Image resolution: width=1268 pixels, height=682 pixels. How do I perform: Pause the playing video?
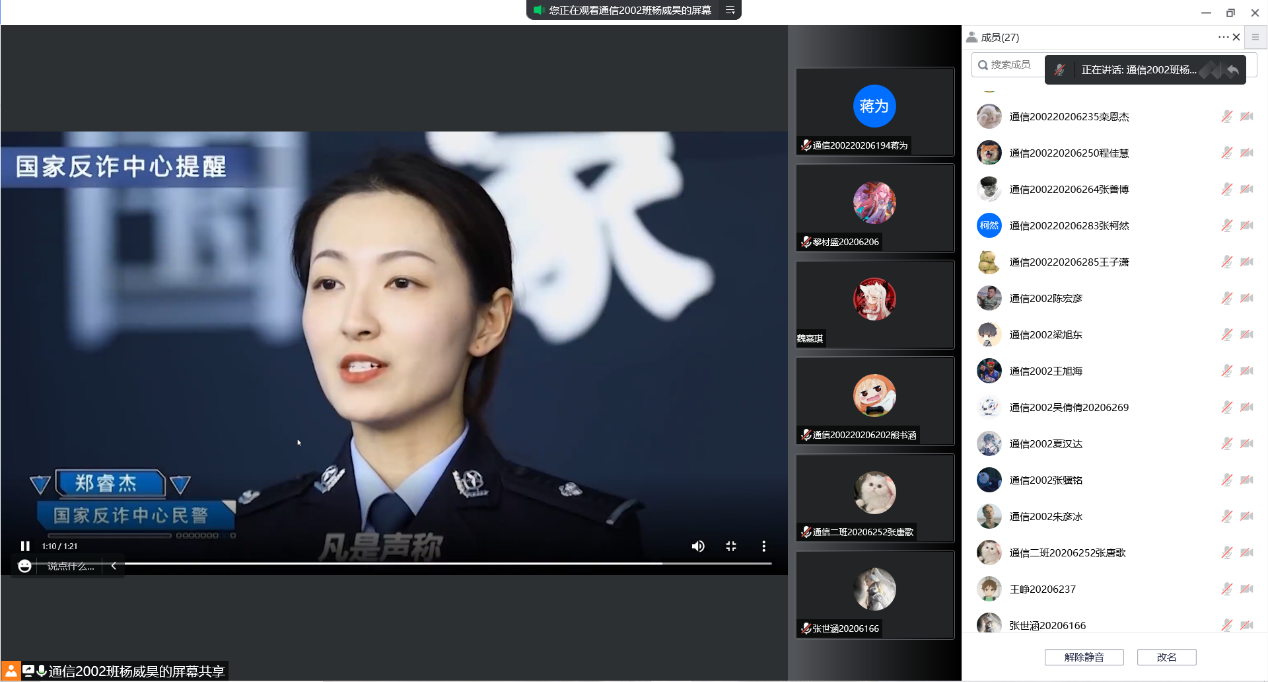coord(25,546)
